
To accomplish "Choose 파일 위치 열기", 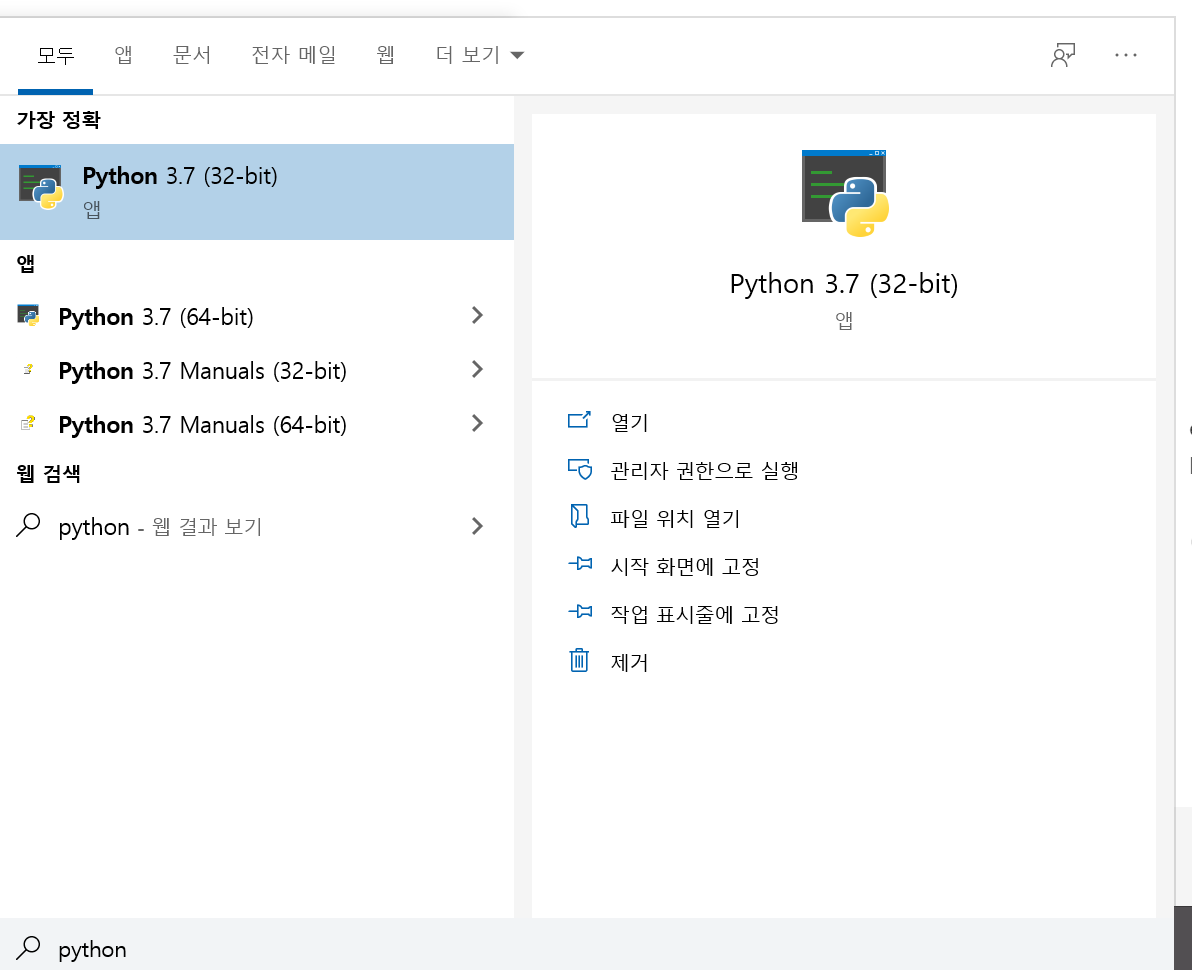I will click(x=675, y=518).
